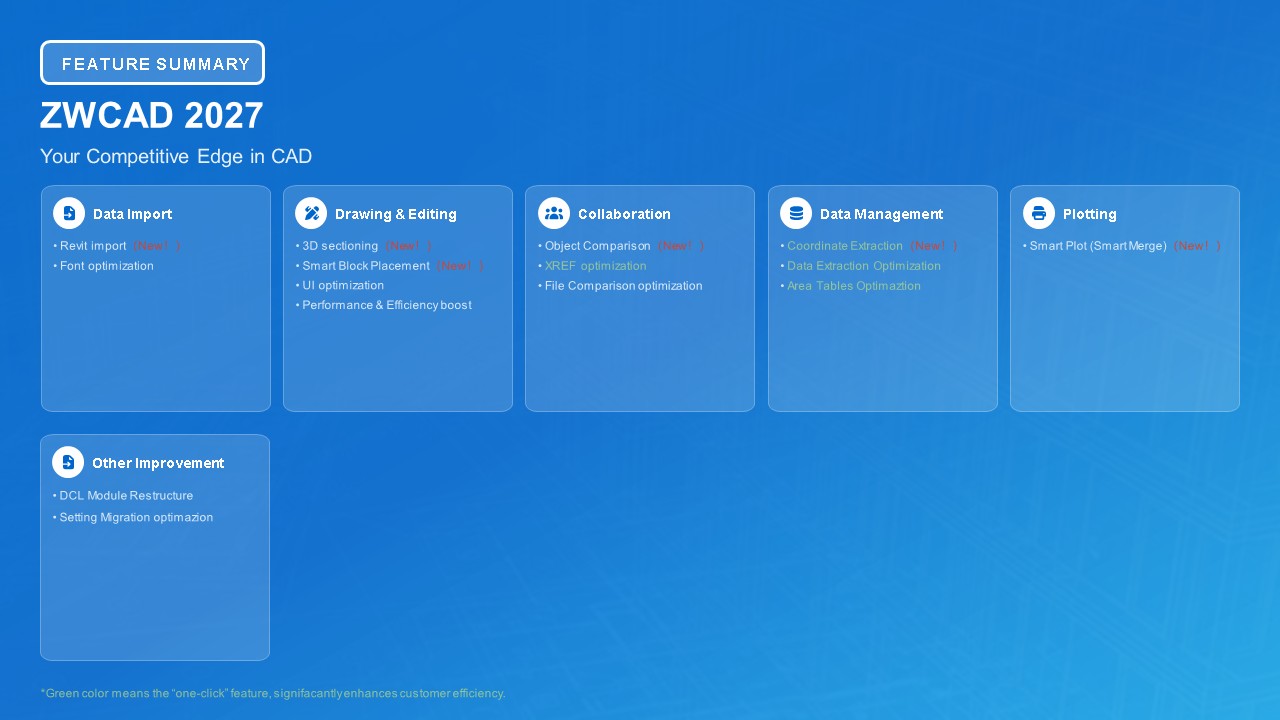Select the Plotting printer icon
The image size is (1280, 720).
[x=1039, y=213]
